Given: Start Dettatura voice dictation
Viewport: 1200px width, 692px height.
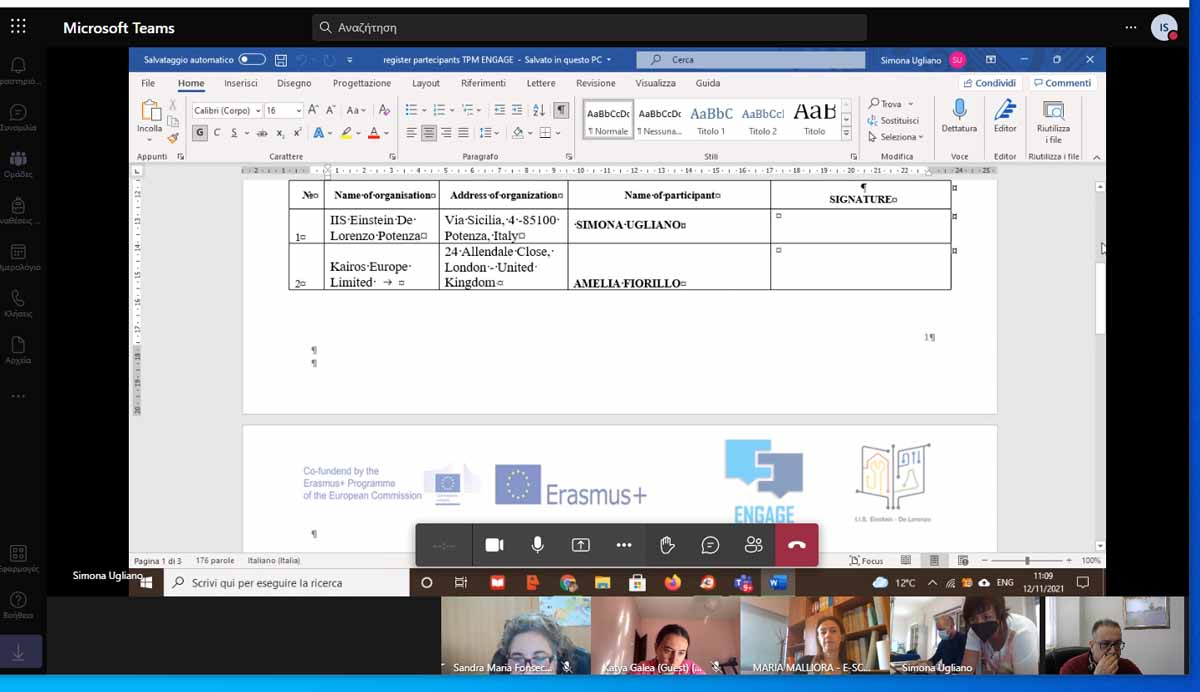Looking at the screenshot, I should (959, 115).
